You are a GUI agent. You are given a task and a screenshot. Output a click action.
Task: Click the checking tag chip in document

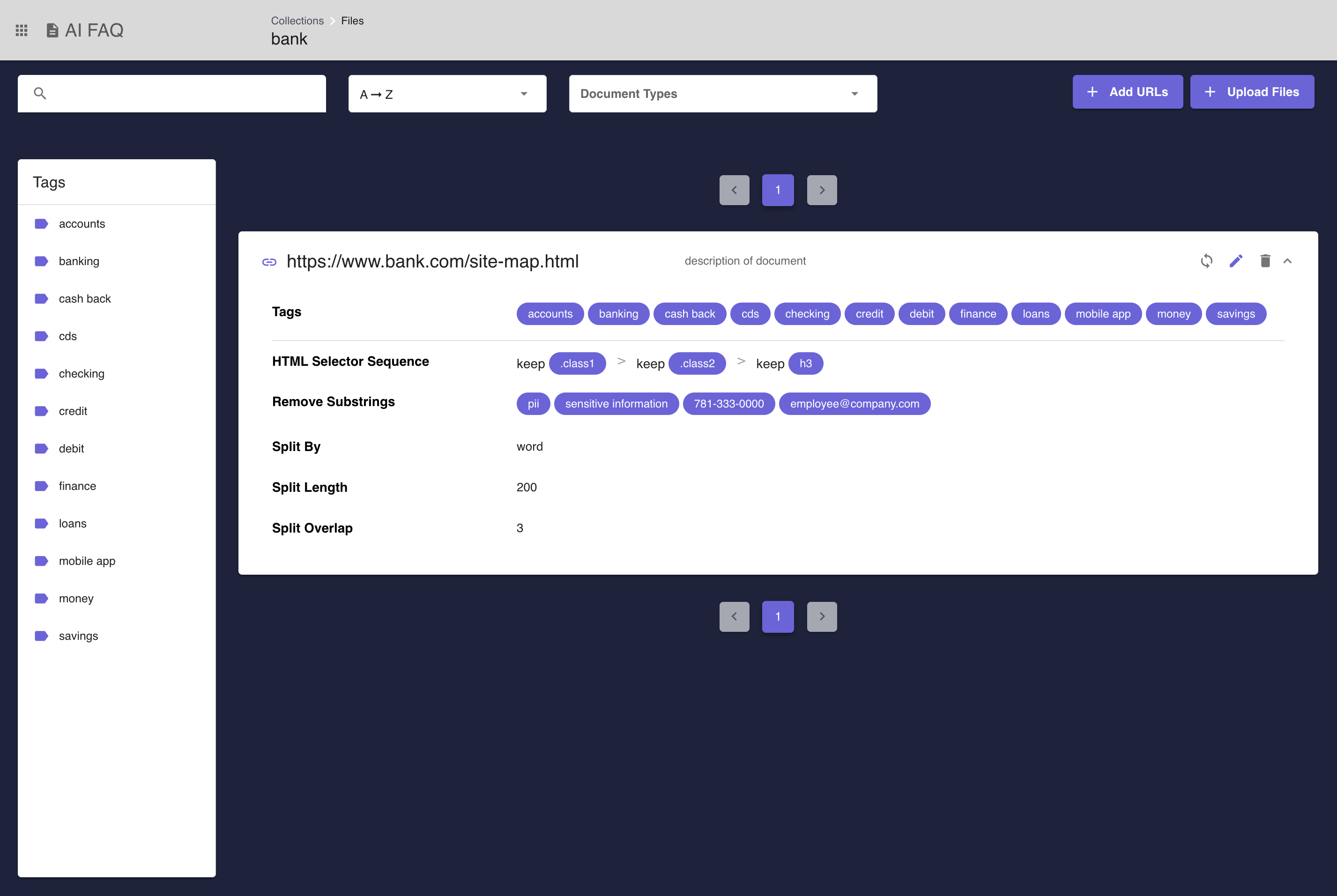click(x=807, y=314)
